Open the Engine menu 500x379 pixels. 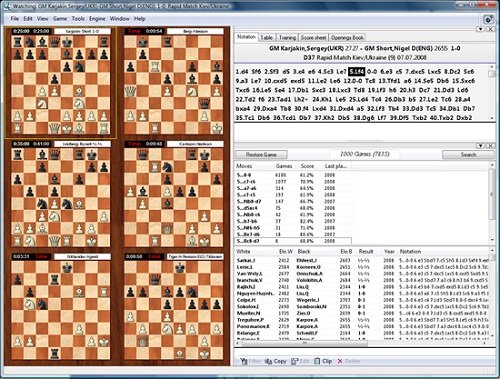pyautogui.click(x=97, y=19)
